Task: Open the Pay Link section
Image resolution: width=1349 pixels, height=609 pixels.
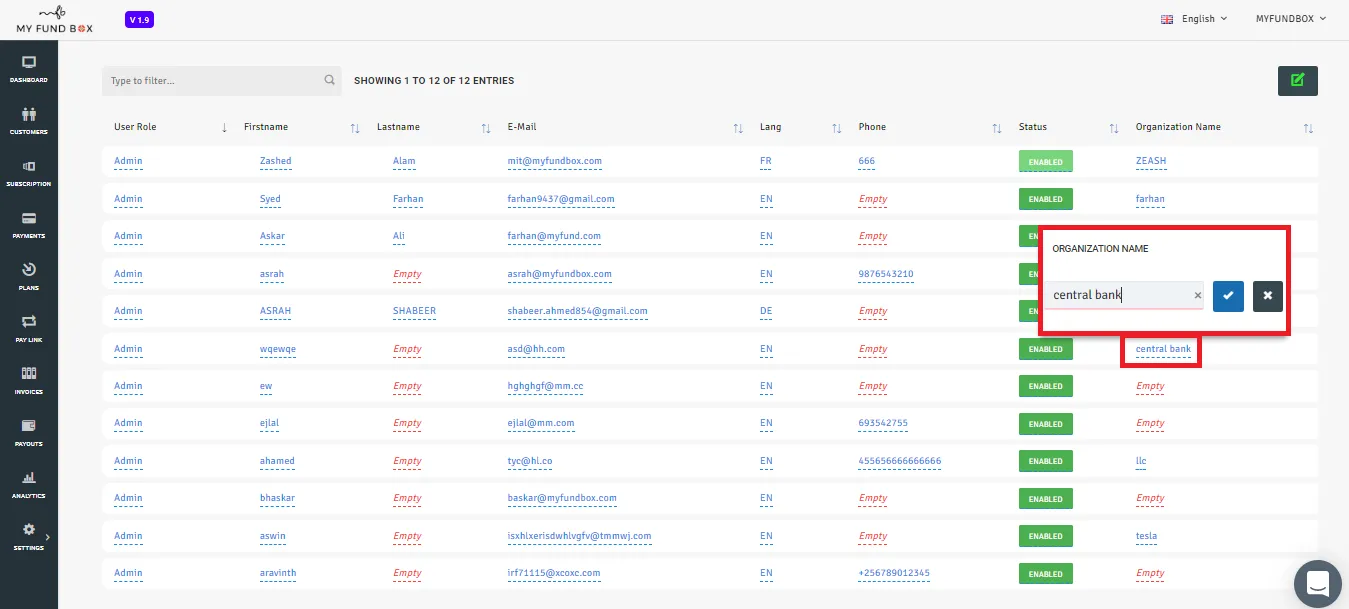Action: pyautogui.click(x=29, y=328)
